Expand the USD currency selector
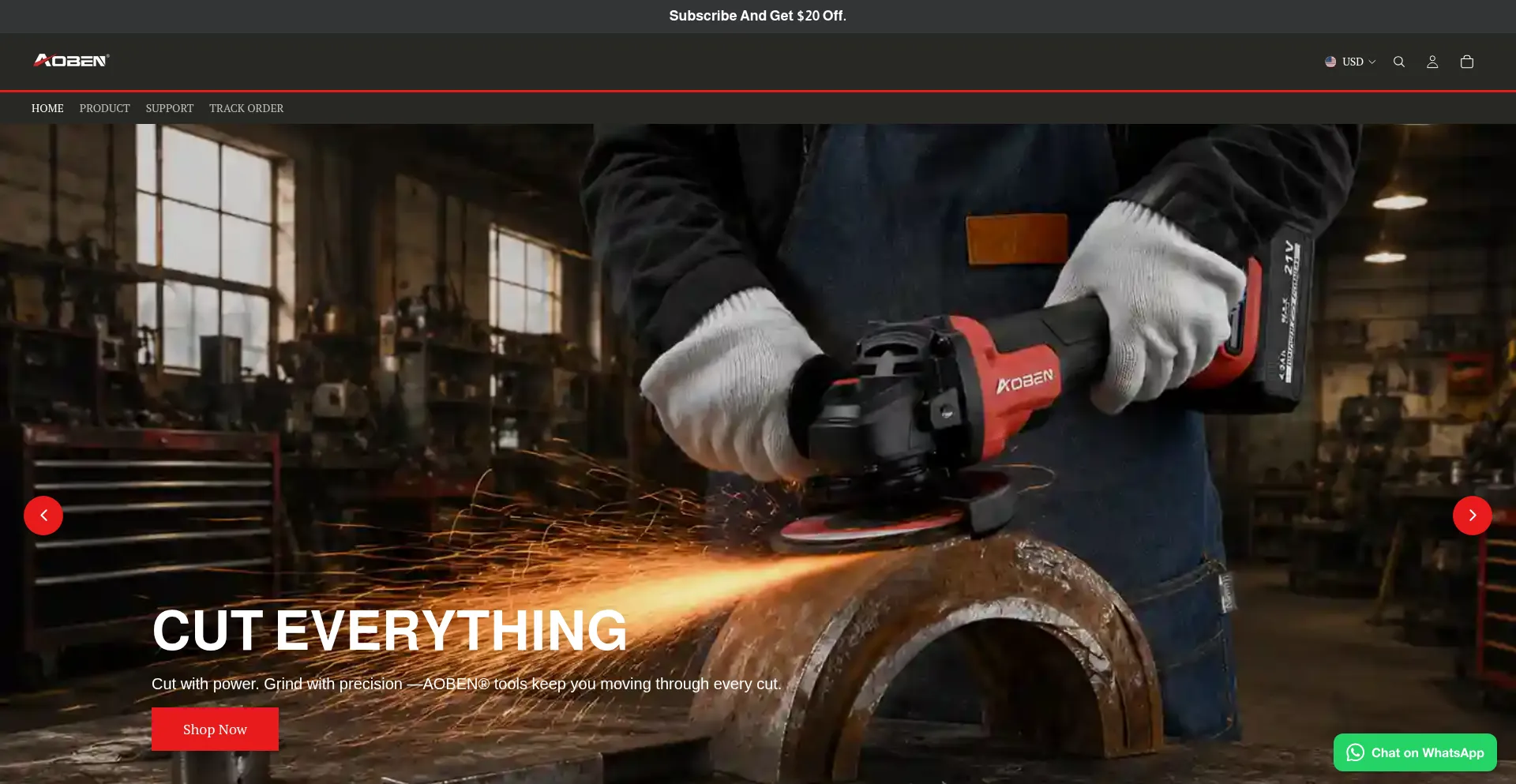Image resolution: width=1516 pixels, height=784 pixels. tap(1350, 62)
